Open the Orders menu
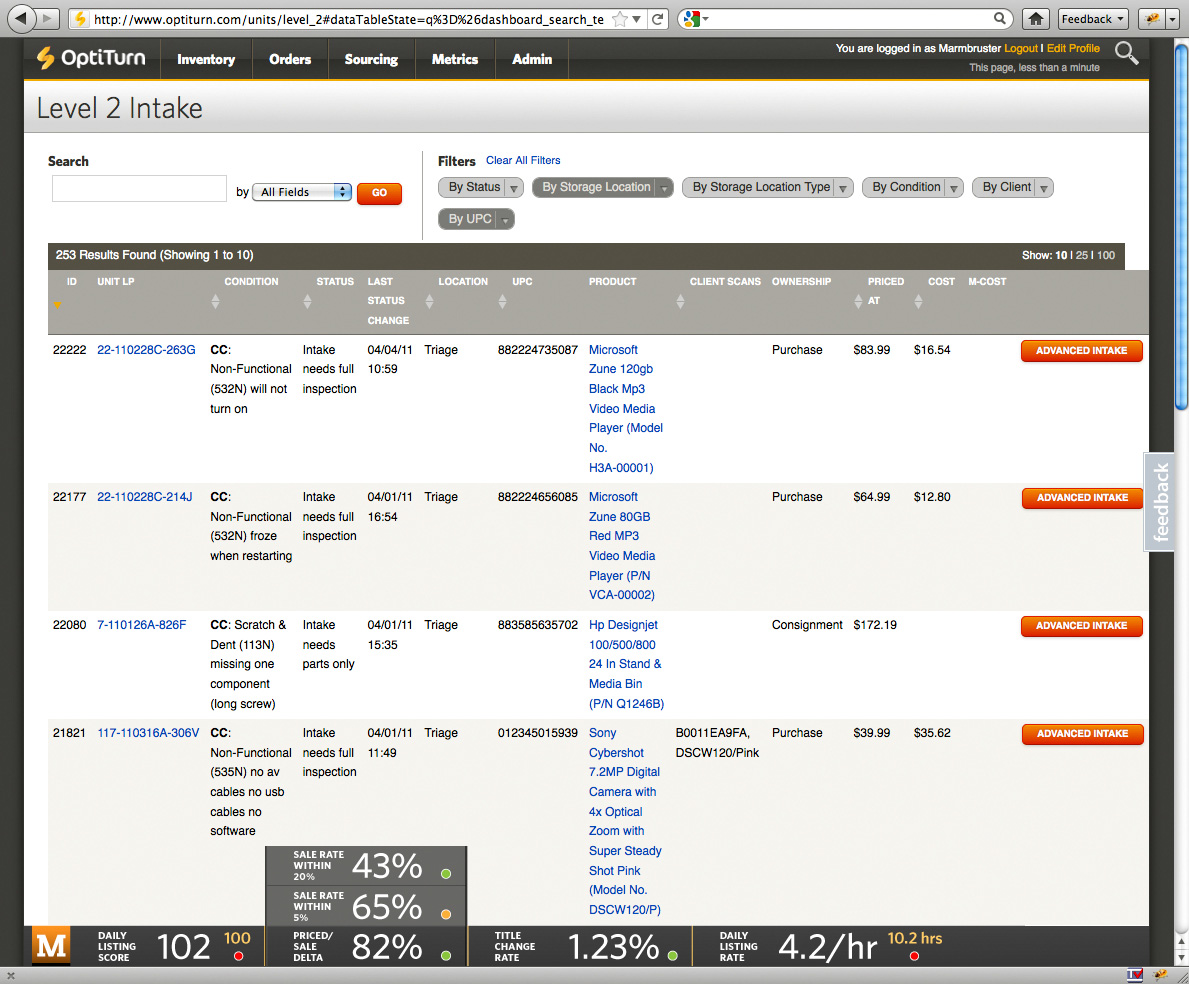The height and width of the screenshot is (984, 1189). 290,59
